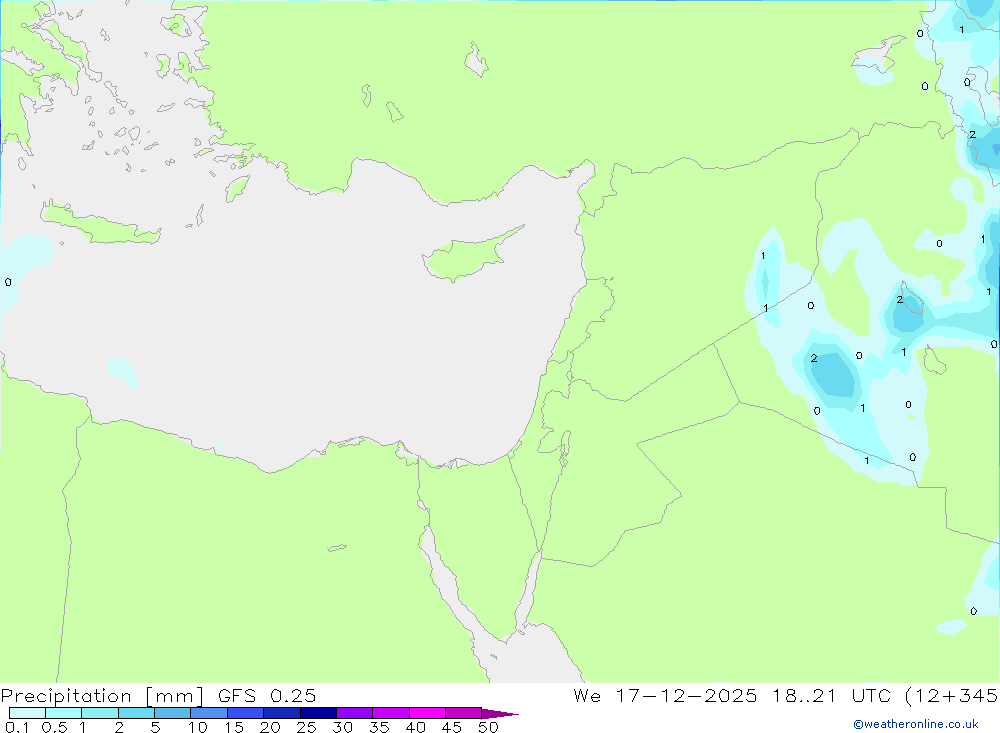The image size is (1000, 733).
Task: Click the island of Cyprus on the map
Action: click(x=466, y=256)
